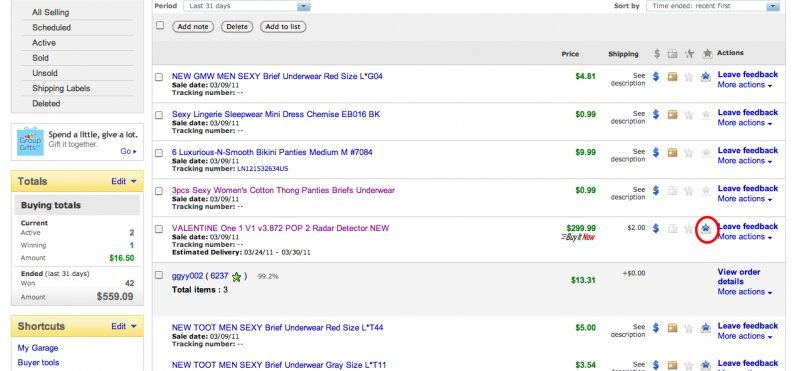The height and width of the screenshot is (371, 800).
Task: Open tracking number LN121532634US
Action: [x=263, y=169]
